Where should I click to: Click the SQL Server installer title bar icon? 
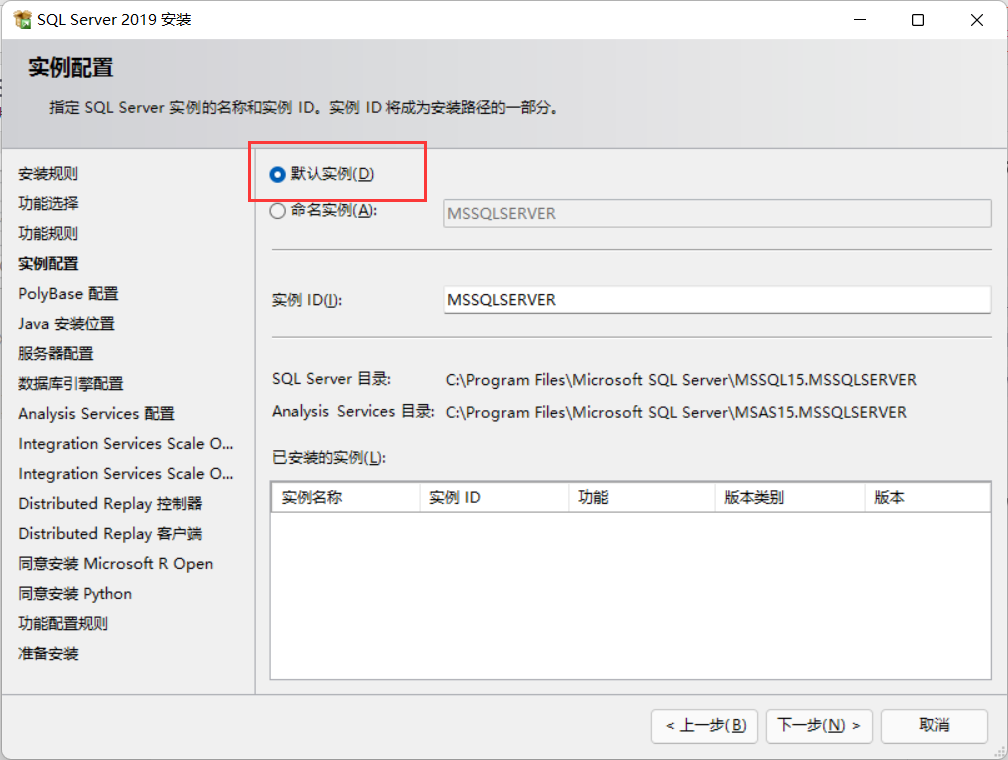pyautogui.click(x=24, y=18)
